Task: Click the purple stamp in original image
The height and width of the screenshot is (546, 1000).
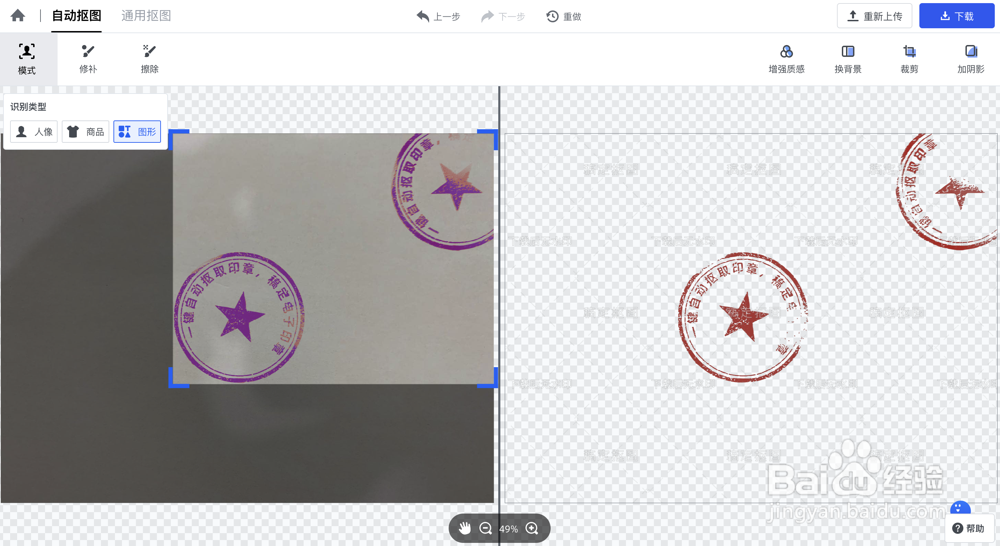Action: tap(239, 317)
